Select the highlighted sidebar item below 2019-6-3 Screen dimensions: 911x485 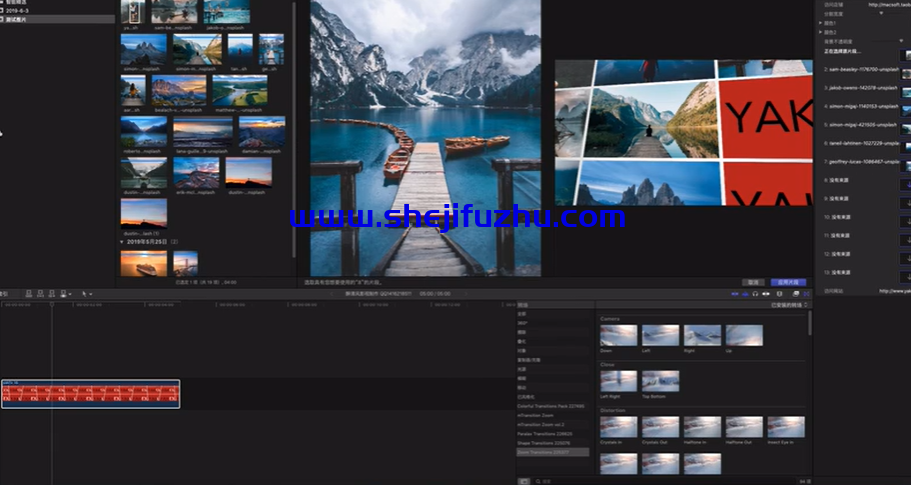click(58, 19)
